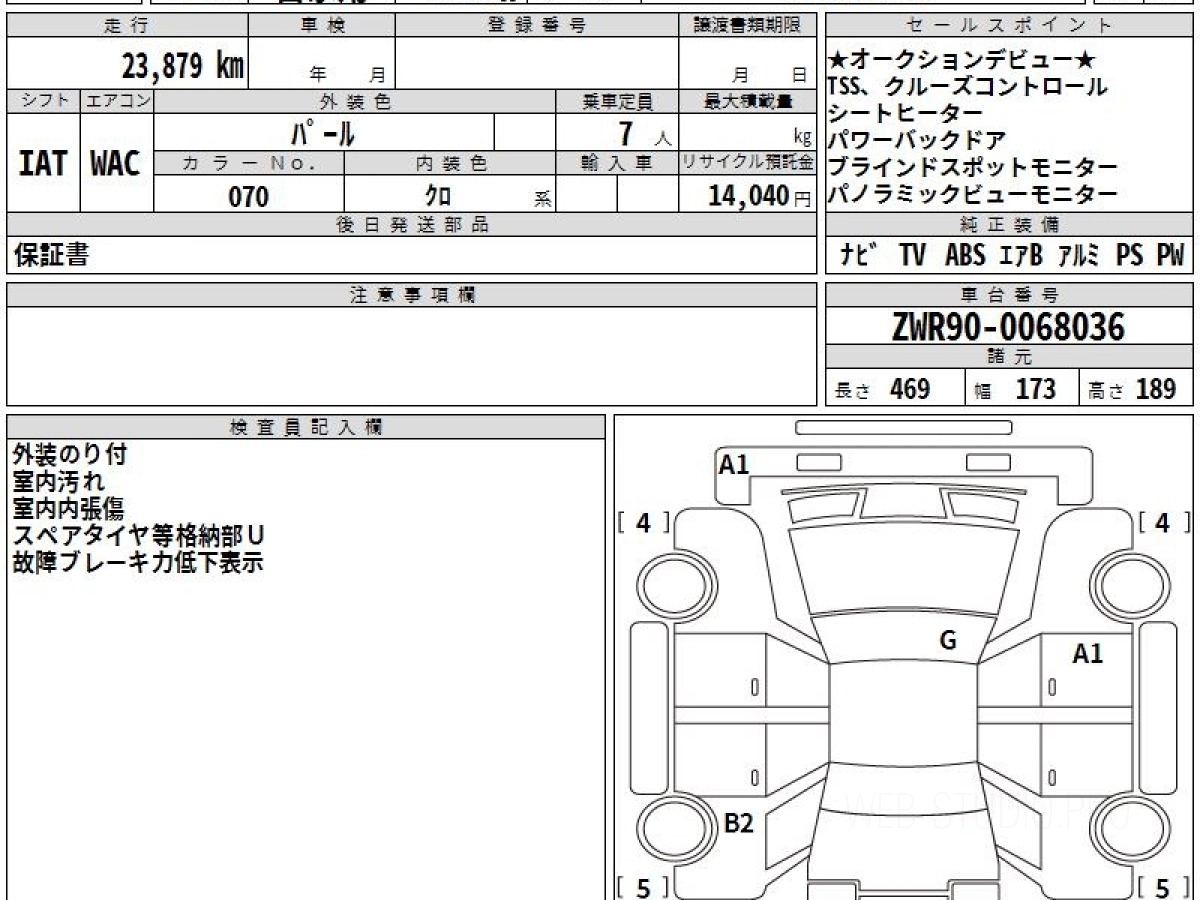Click the 諸元 header
This screenshot has height=900, width=1200.
1010,357
